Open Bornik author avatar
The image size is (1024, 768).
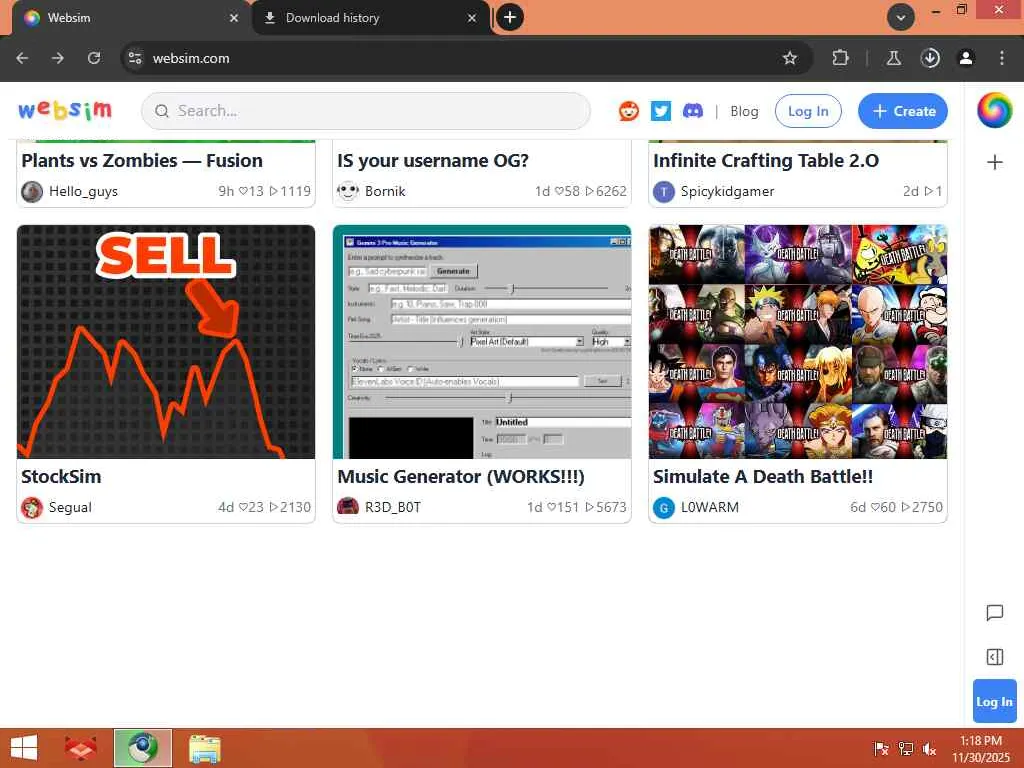(x=348, y=191)
